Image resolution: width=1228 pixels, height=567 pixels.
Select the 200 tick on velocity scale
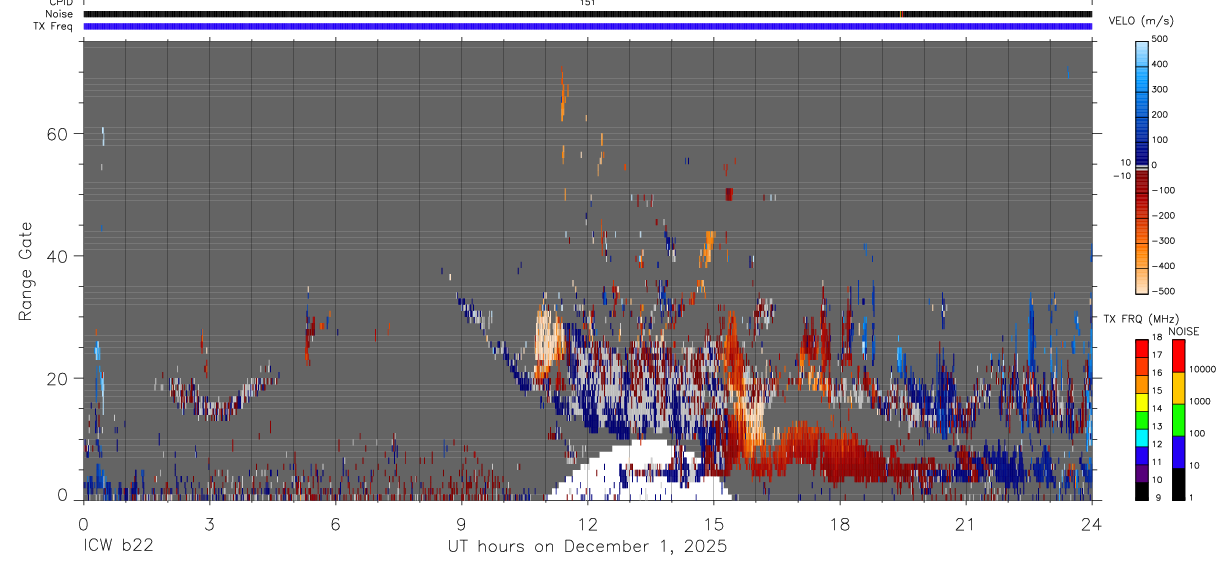[1159, 114]
